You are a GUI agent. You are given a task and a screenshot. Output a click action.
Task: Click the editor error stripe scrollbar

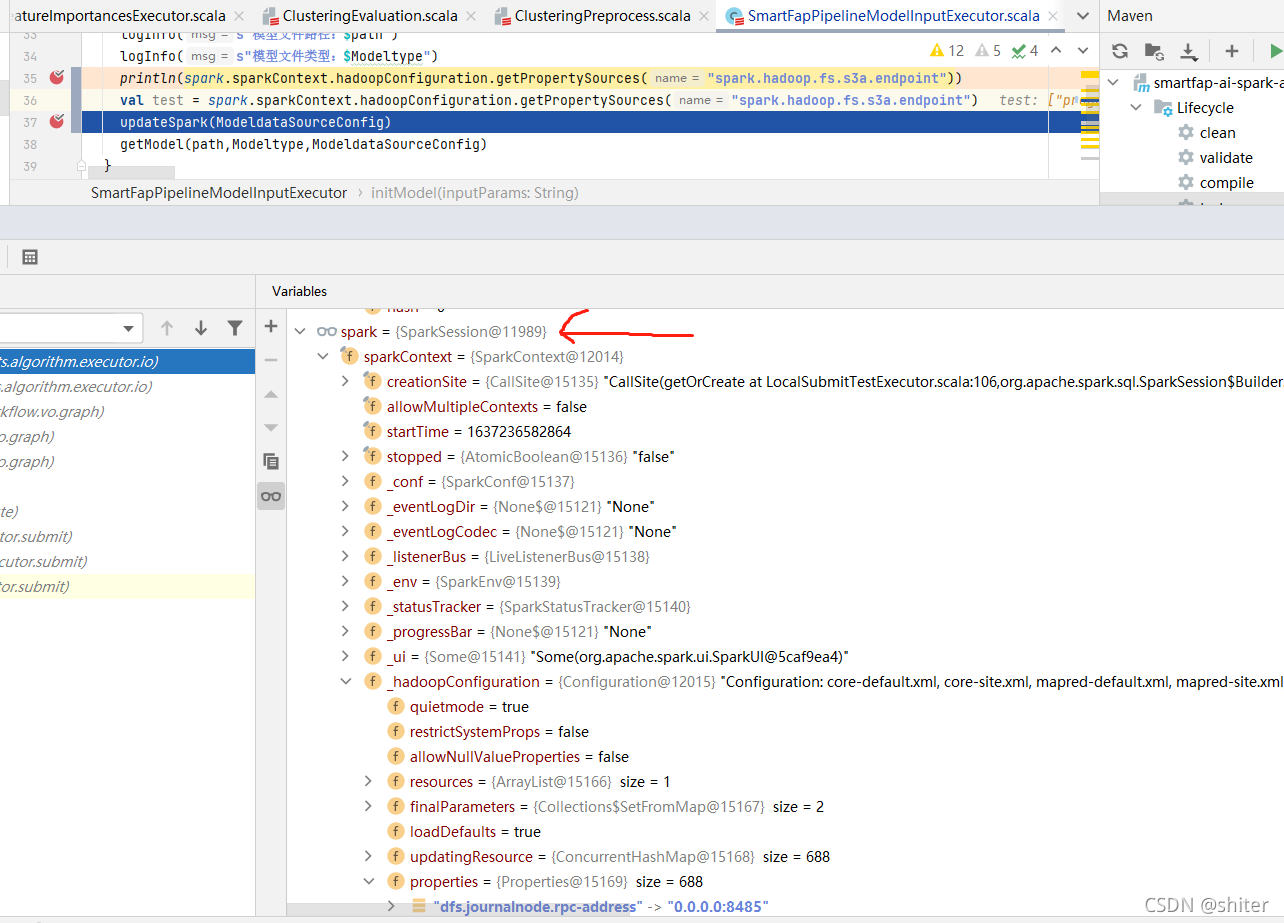(x=1090, y=120)
